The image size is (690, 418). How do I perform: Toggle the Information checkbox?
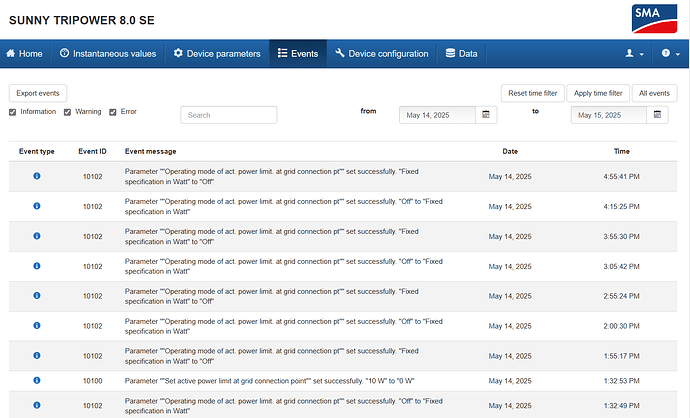pos(12,112)
